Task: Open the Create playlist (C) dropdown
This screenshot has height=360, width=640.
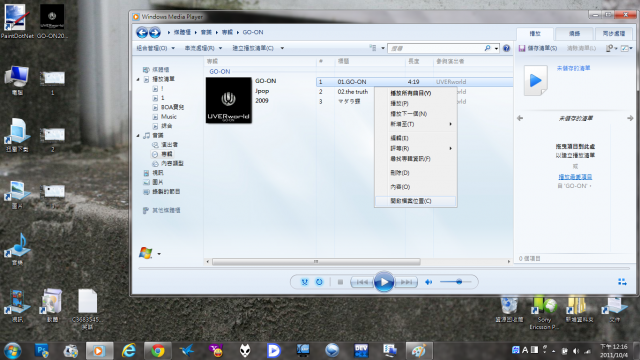Action: (x=258, y=48)
